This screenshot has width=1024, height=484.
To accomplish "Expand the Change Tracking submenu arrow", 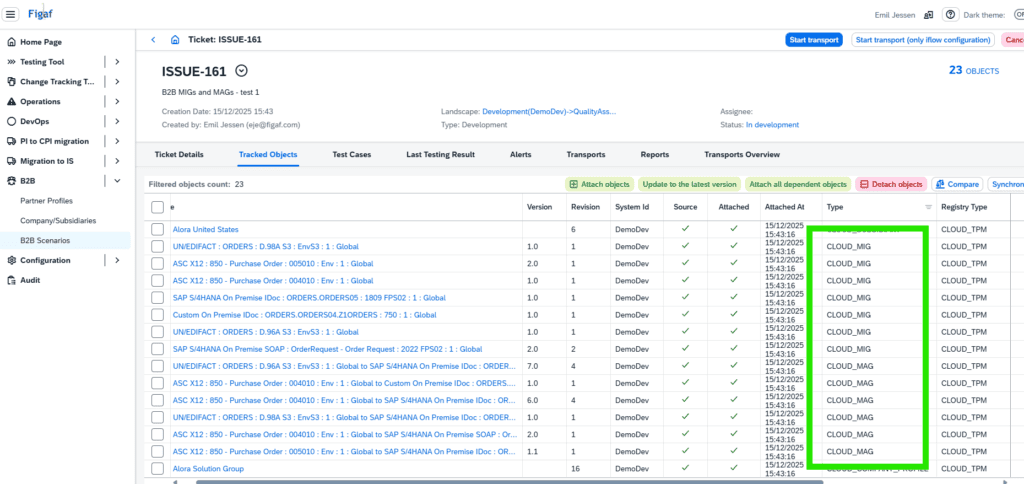I will tap(117, 82).
